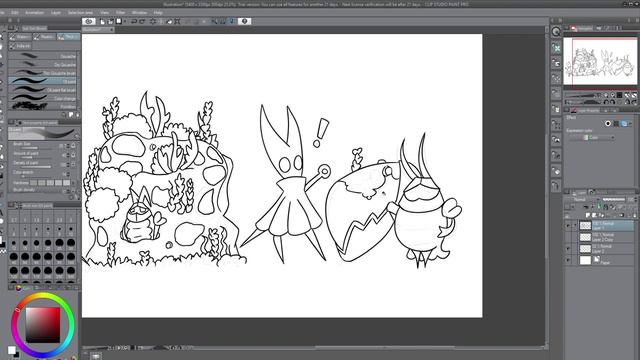
Task: Click the Scale/Rotate transform icon
Action: click(178, 21)
